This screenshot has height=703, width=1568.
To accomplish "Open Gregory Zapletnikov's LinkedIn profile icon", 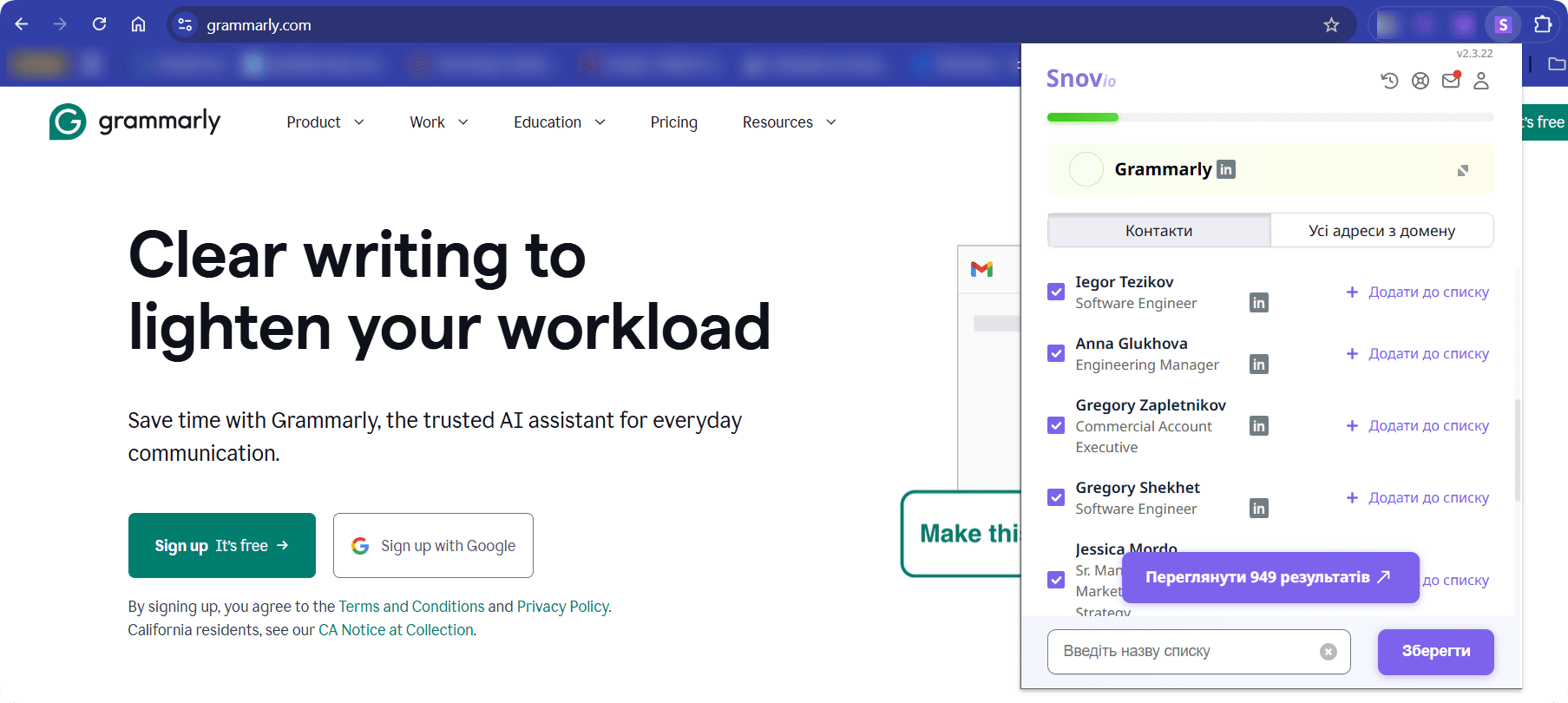I will [x=1258, y=426].
